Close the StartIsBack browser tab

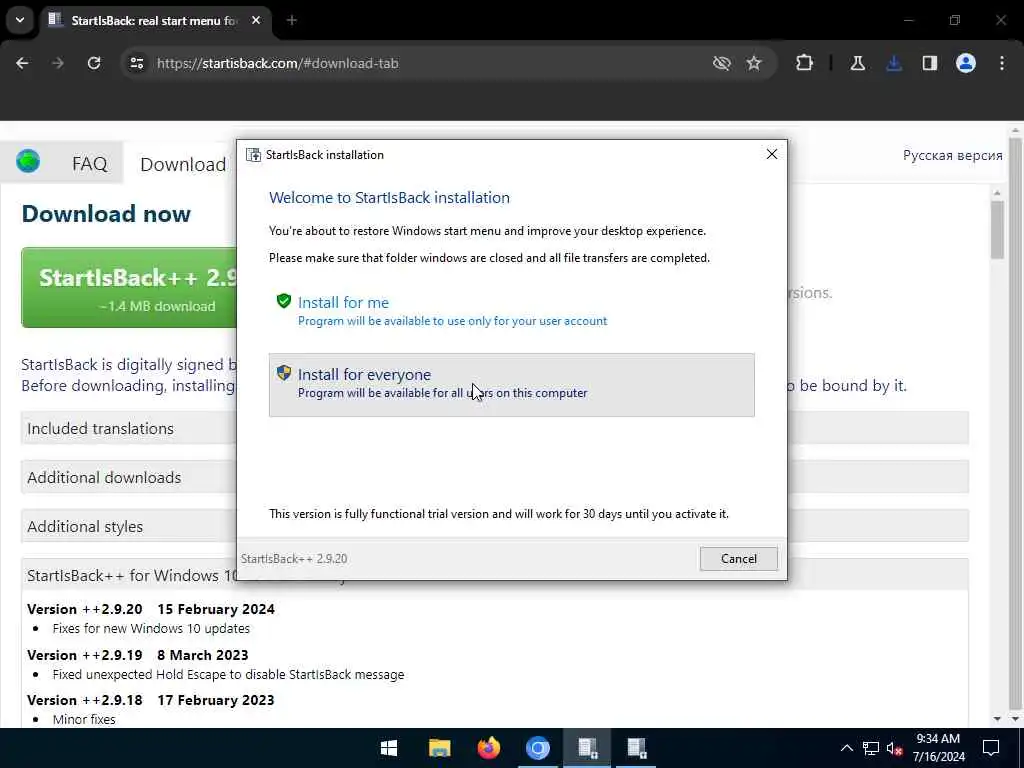[x=256, y=20]
